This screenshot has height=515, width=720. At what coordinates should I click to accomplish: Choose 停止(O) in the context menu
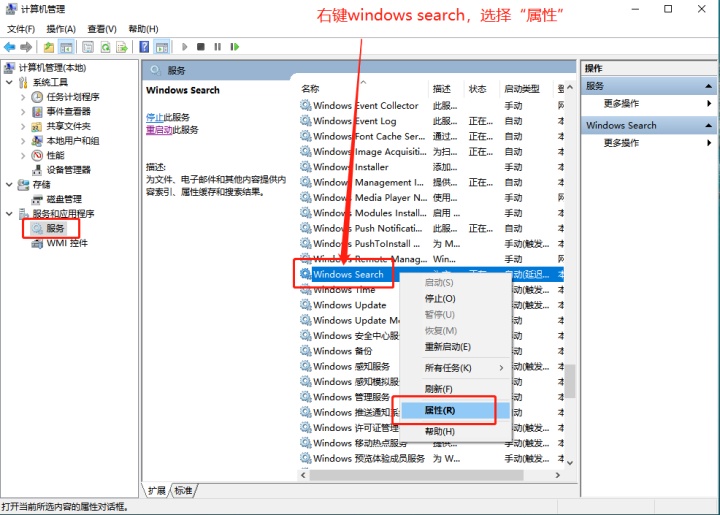(440, 299)
